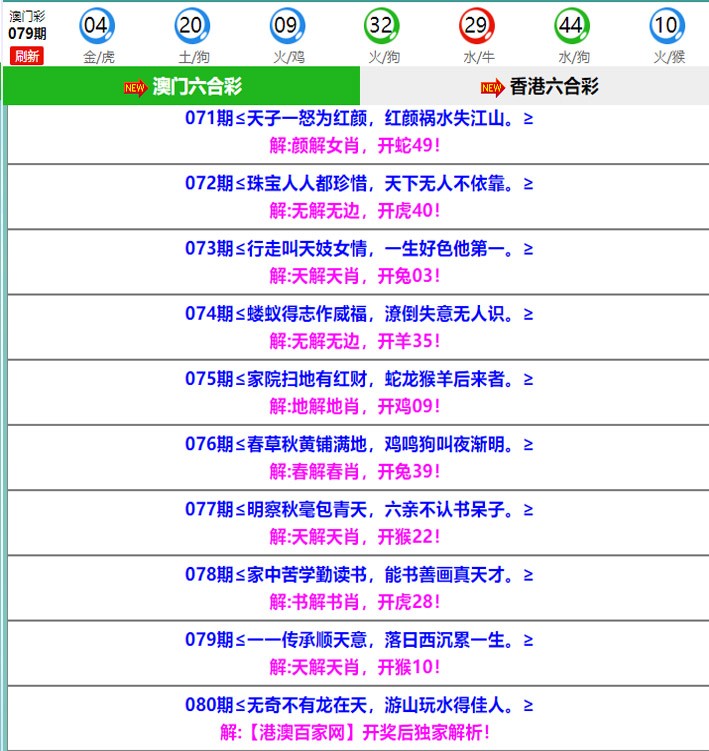Select the blue ball numbered 09
This screenshot has width=709, height=751.
(287, 26)
